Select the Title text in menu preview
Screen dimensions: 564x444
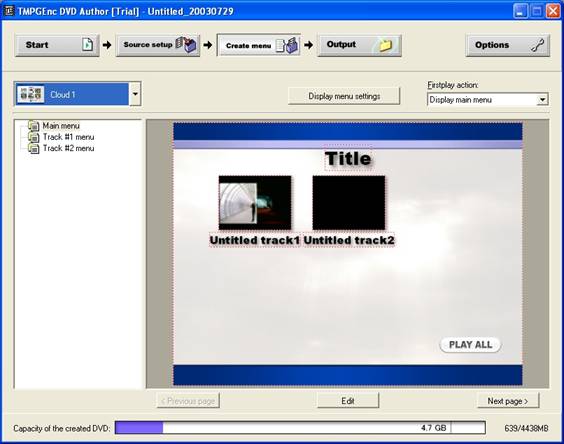[347, 158]
